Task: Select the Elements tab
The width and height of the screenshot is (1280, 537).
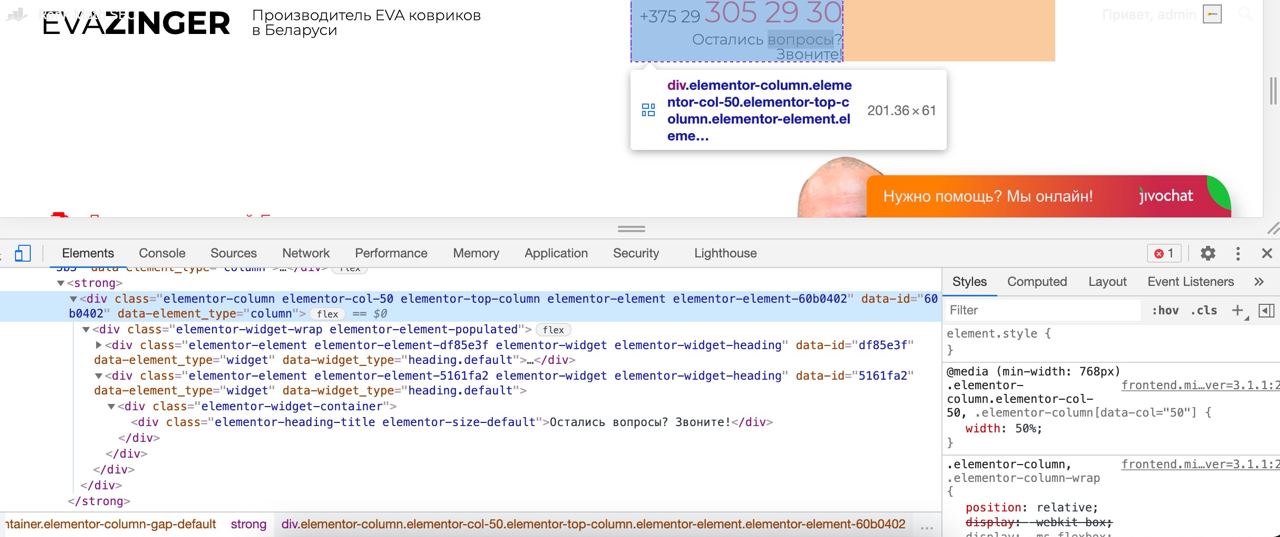Action: [x=88, y=253]
